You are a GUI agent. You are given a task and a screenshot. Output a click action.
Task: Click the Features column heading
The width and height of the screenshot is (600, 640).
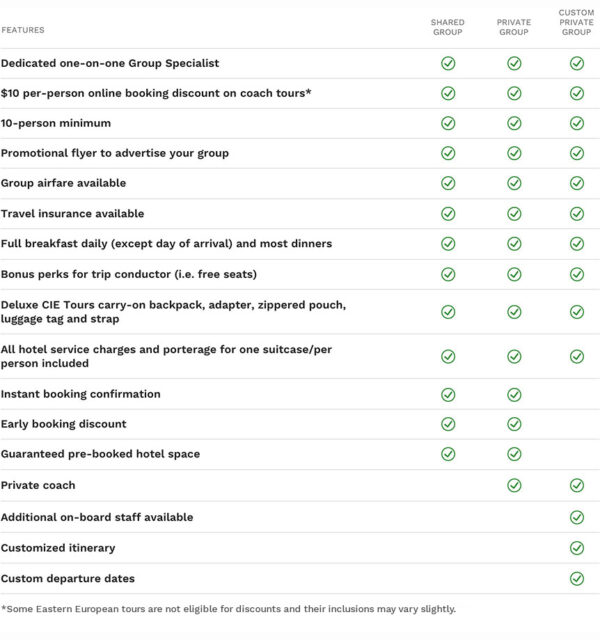(x=23, y=30)
